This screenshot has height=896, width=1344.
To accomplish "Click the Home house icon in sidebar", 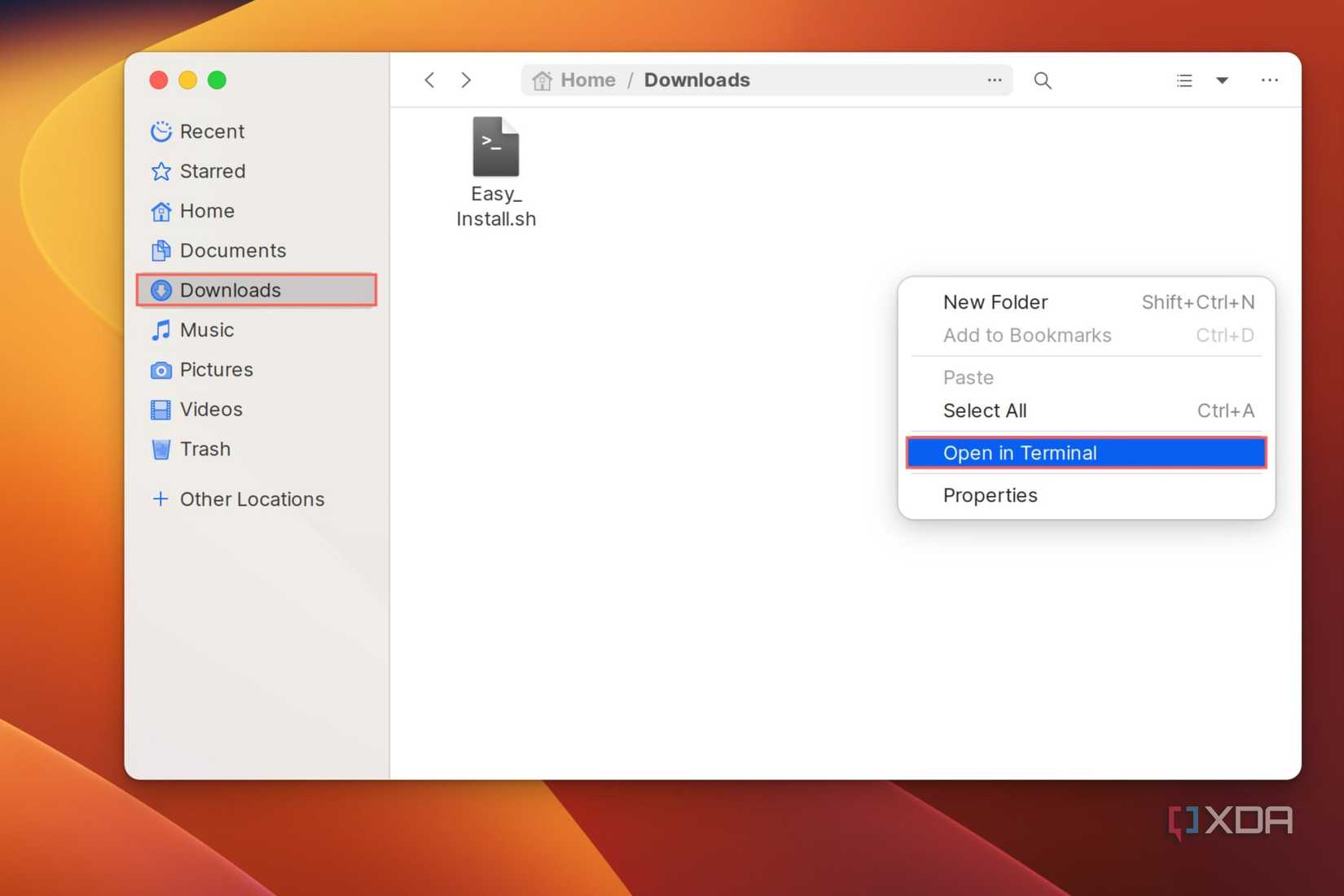I will tap(160, 211).
